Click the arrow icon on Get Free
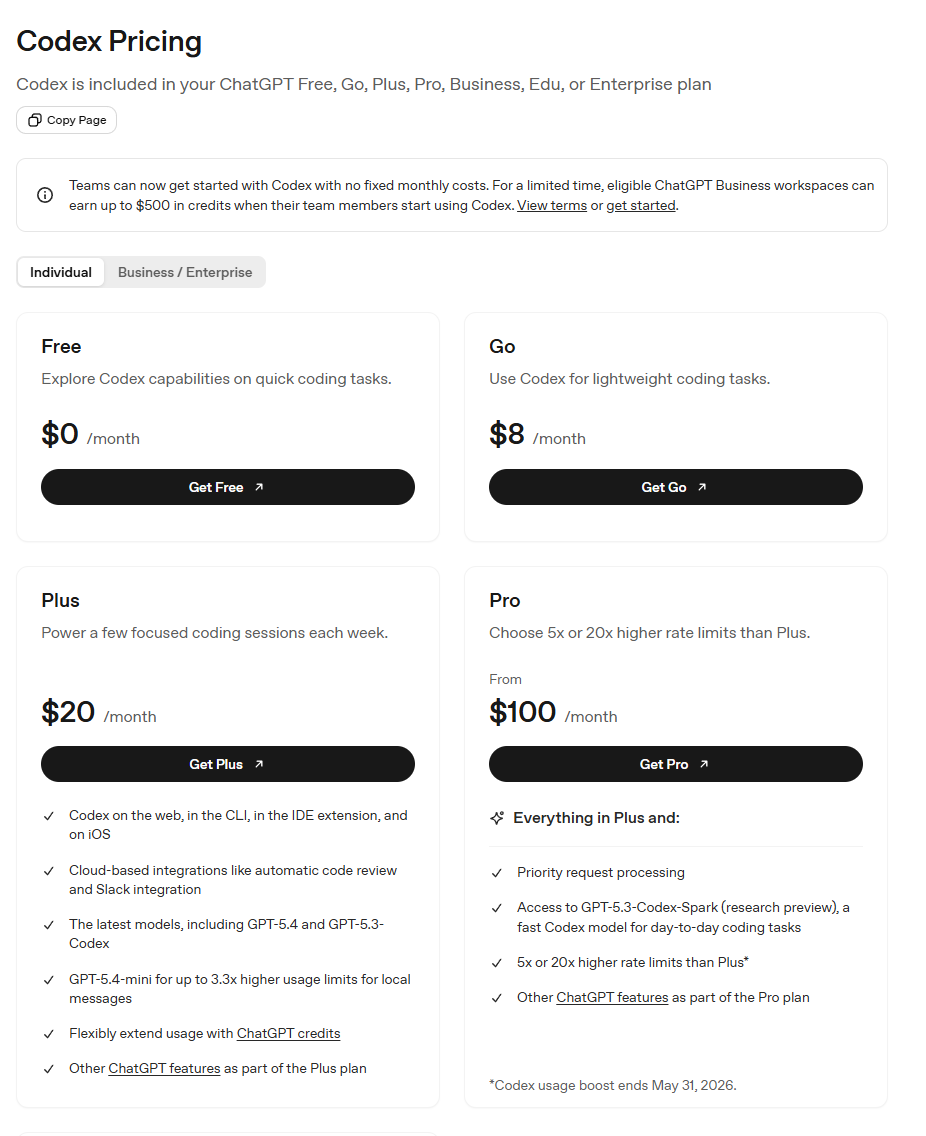This screenshot has height=1136, width=926. pos(259,487)
